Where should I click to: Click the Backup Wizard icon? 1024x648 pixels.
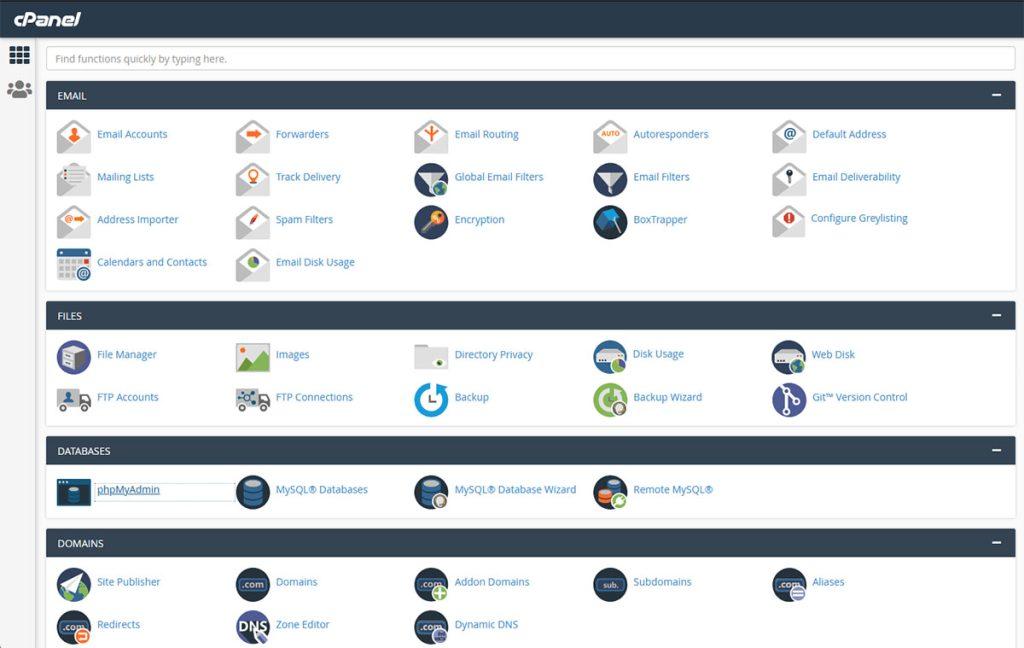(610, 399)
